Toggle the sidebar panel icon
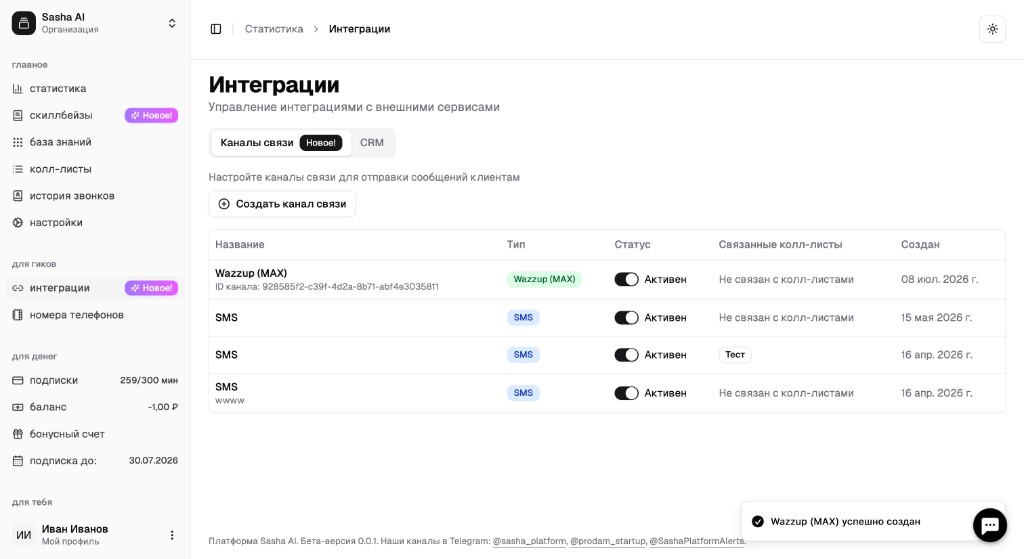Screen dimensions: 1024x559 [x=216, y=29]
